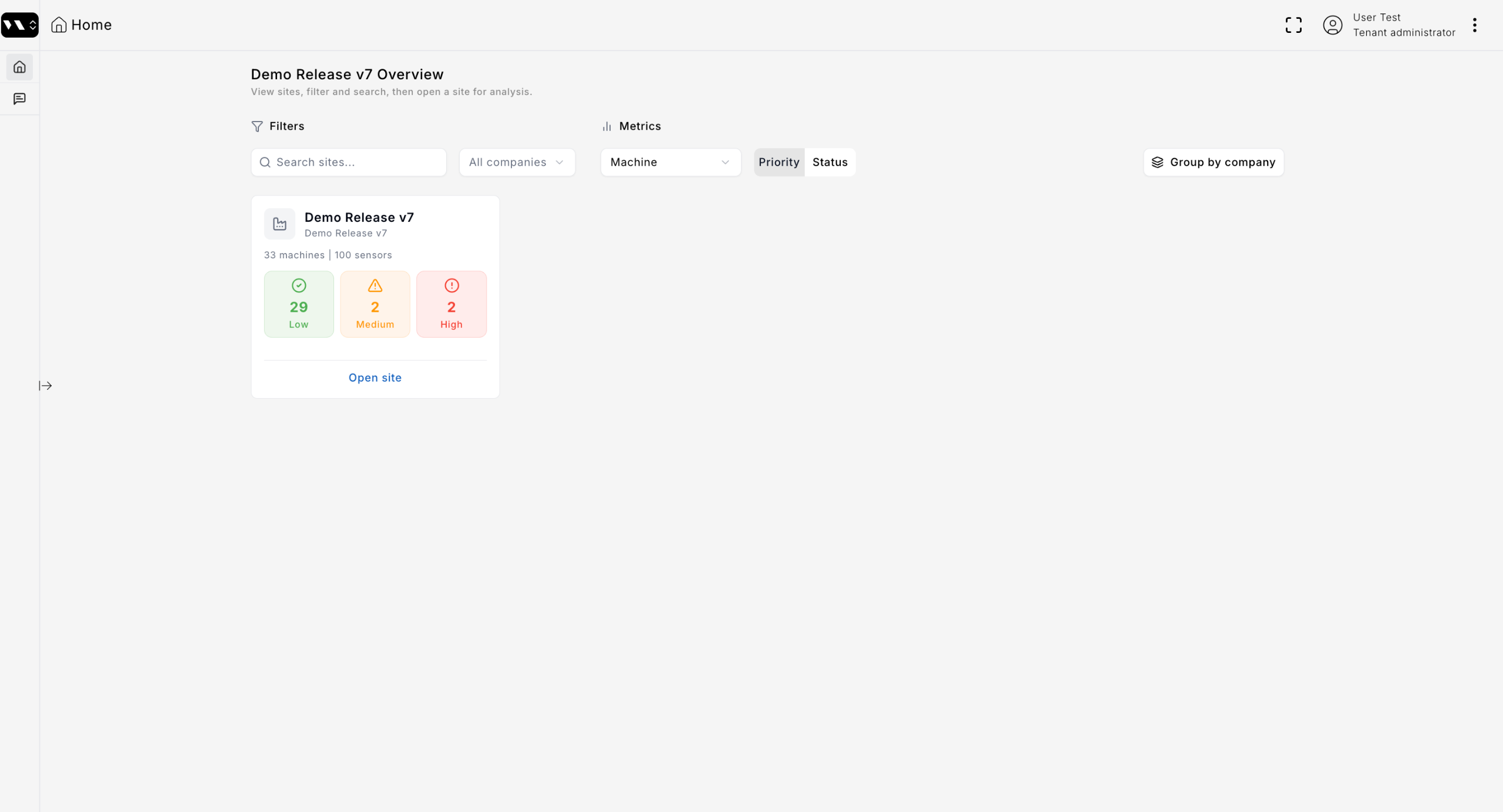Expand the All companies dropdown
This screenshot has width=1503, height=812.
pyautogui.click(x=517, y=162)
